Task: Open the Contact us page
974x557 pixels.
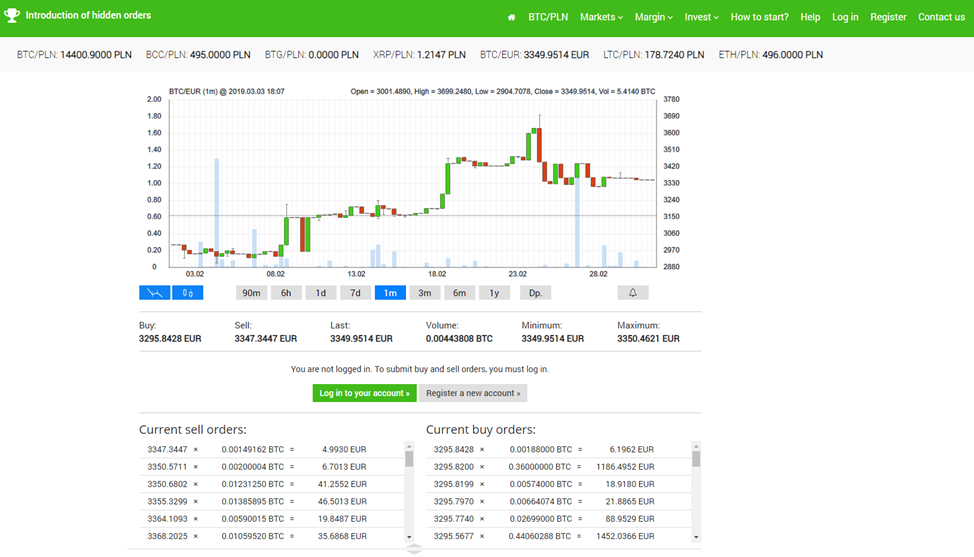Action: [941, 17]
